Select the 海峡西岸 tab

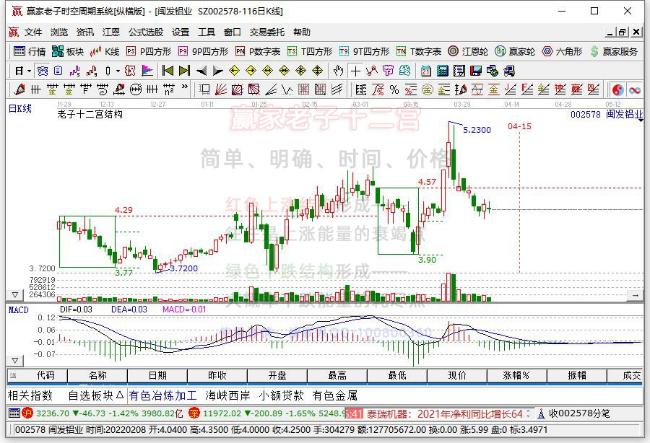point(228,395)
